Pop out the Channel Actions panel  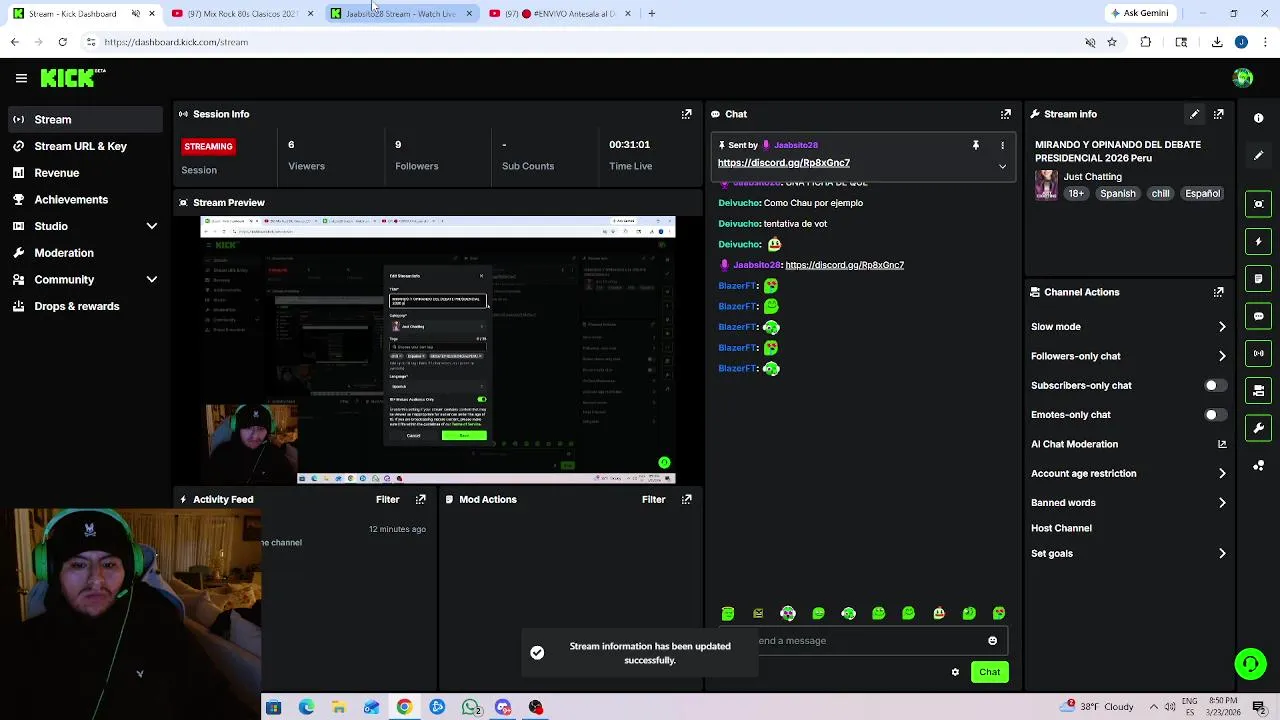[x=1218, y=292]
